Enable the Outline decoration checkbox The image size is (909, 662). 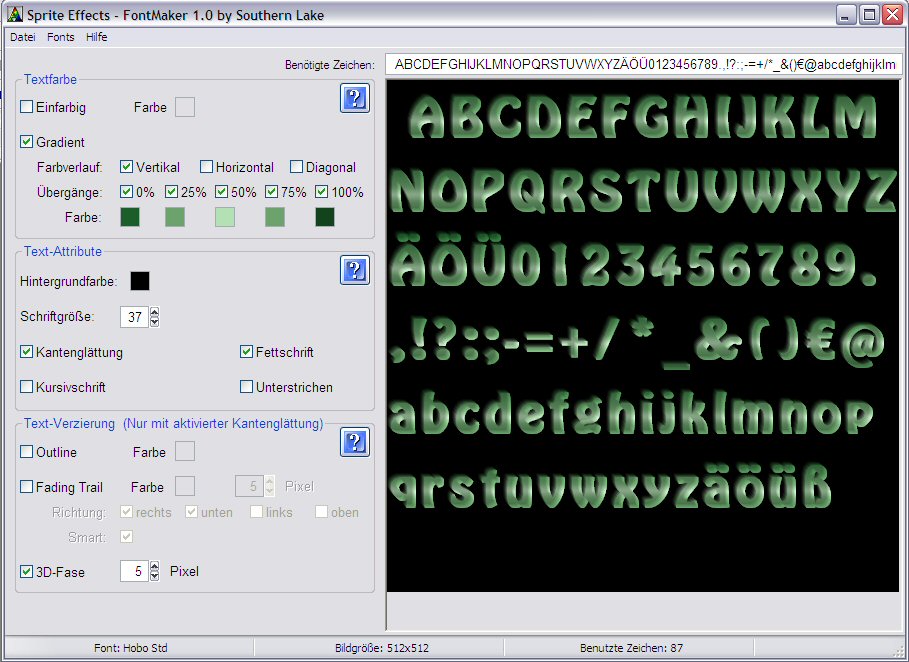tap(26, 452)
